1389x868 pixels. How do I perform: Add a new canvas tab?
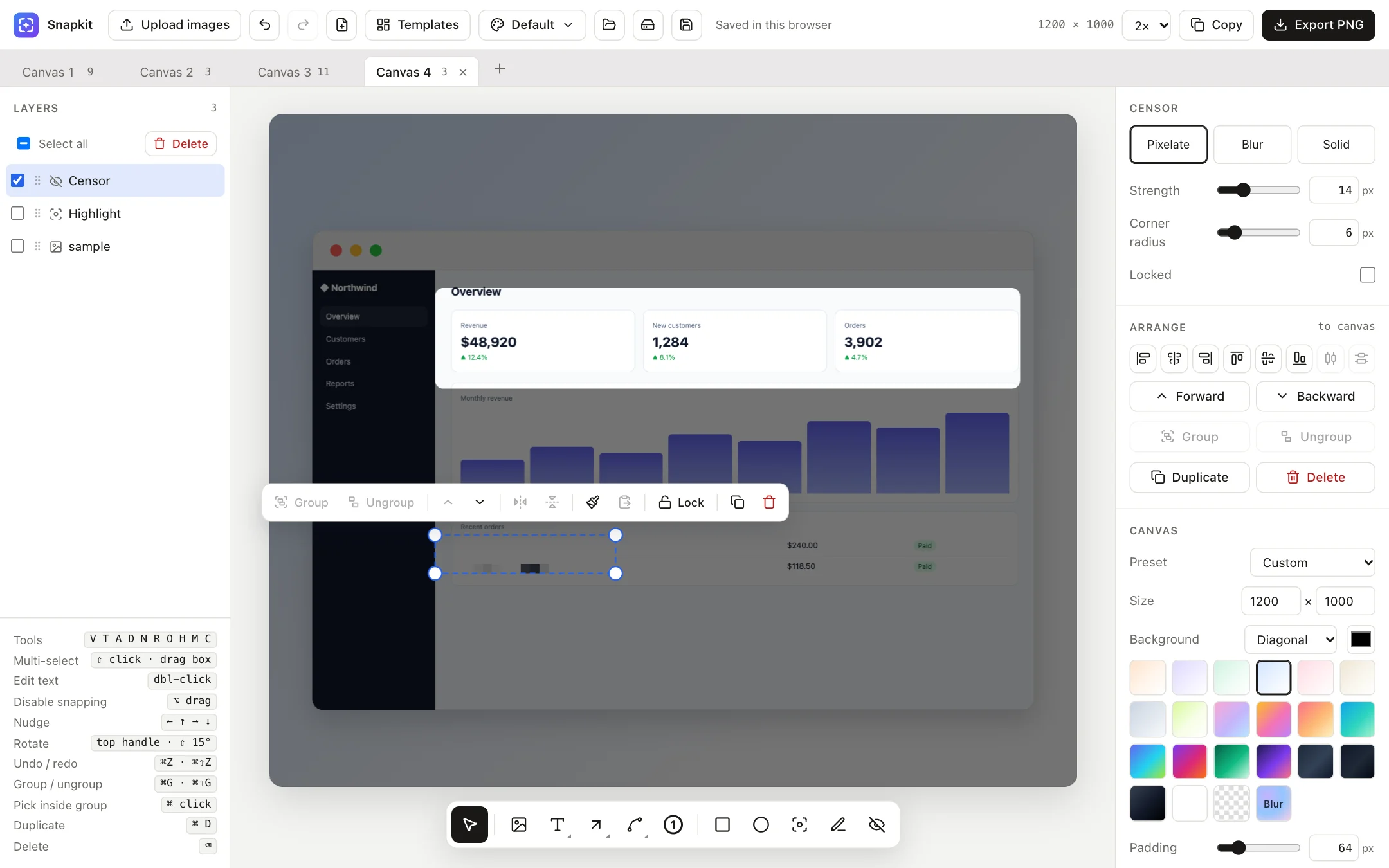500,69
